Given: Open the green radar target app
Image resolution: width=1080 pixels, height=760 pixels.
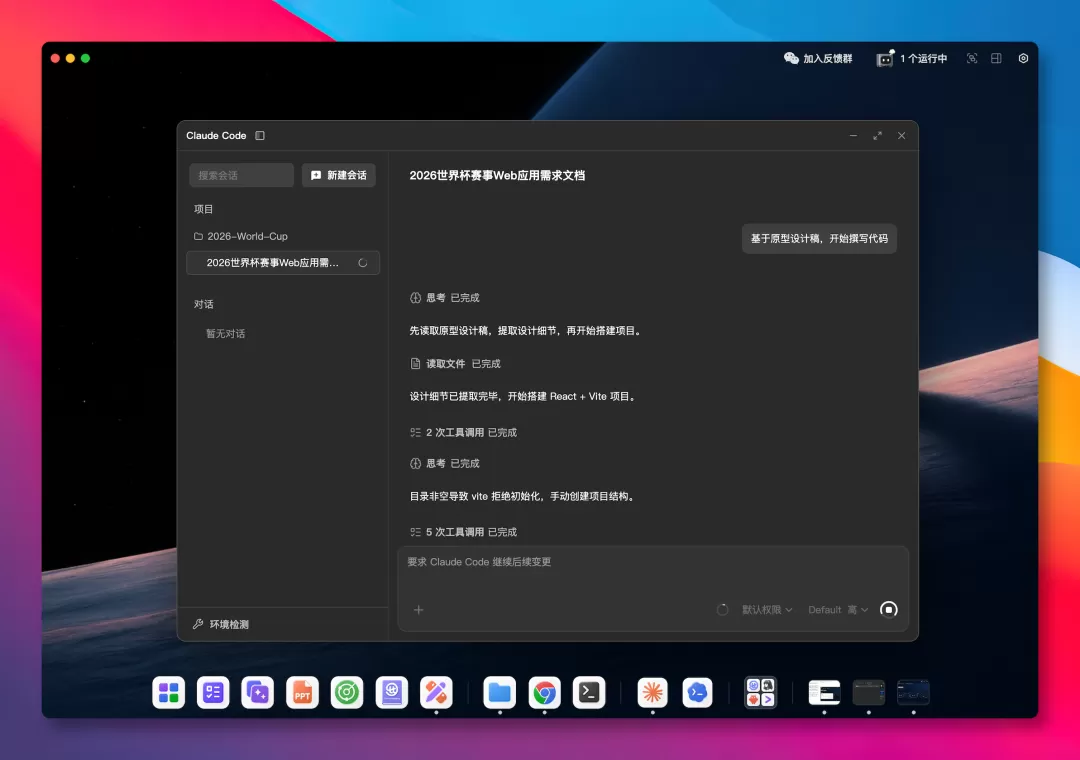Looking at the screenshot, I should pyautogui.click(x=347, y=692).
